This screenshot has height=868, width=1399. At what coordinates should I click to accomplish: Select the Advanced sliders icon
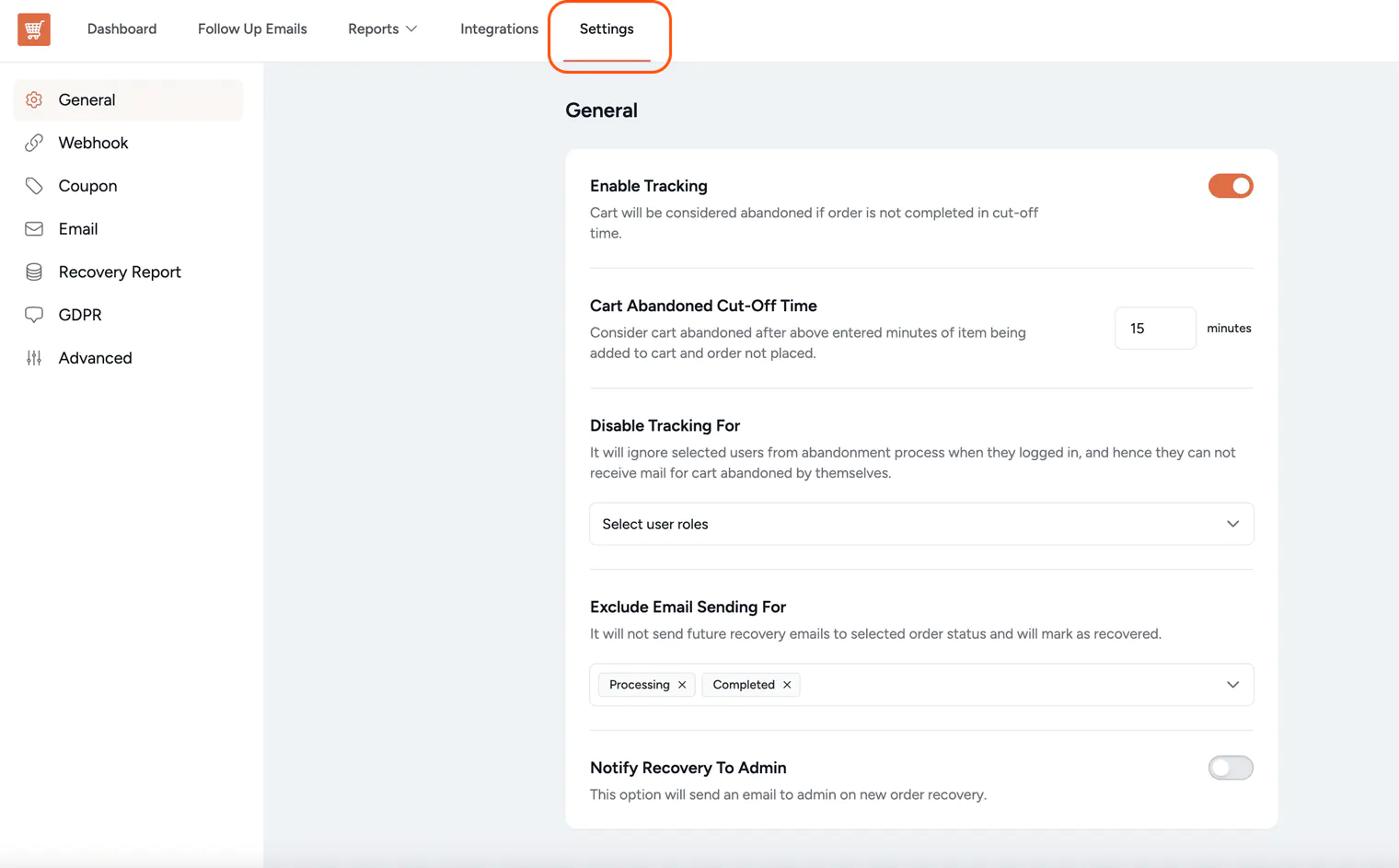click(x=34, y=357)
